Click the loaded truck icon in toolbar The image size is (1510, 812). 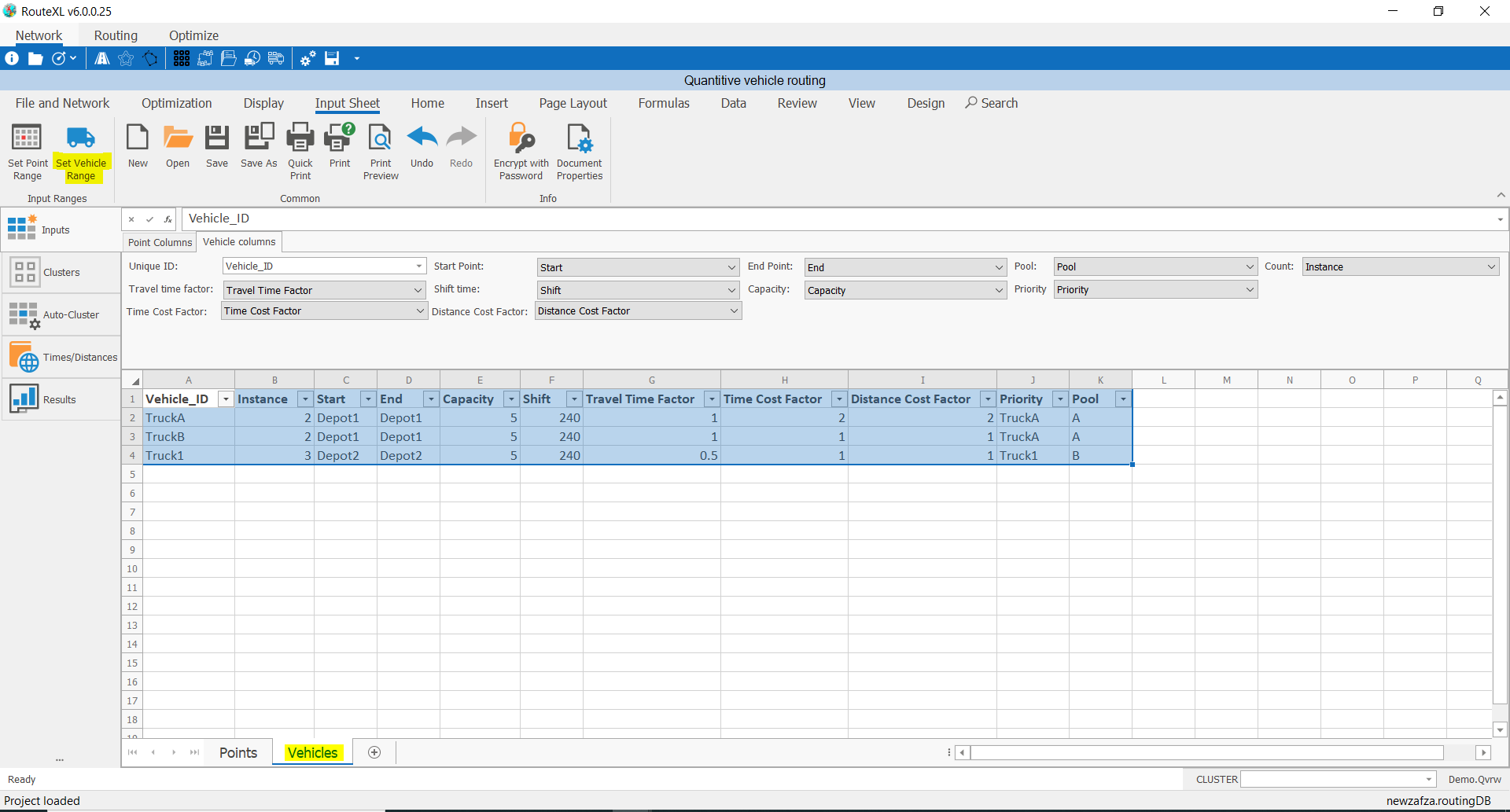click(276, 58)
